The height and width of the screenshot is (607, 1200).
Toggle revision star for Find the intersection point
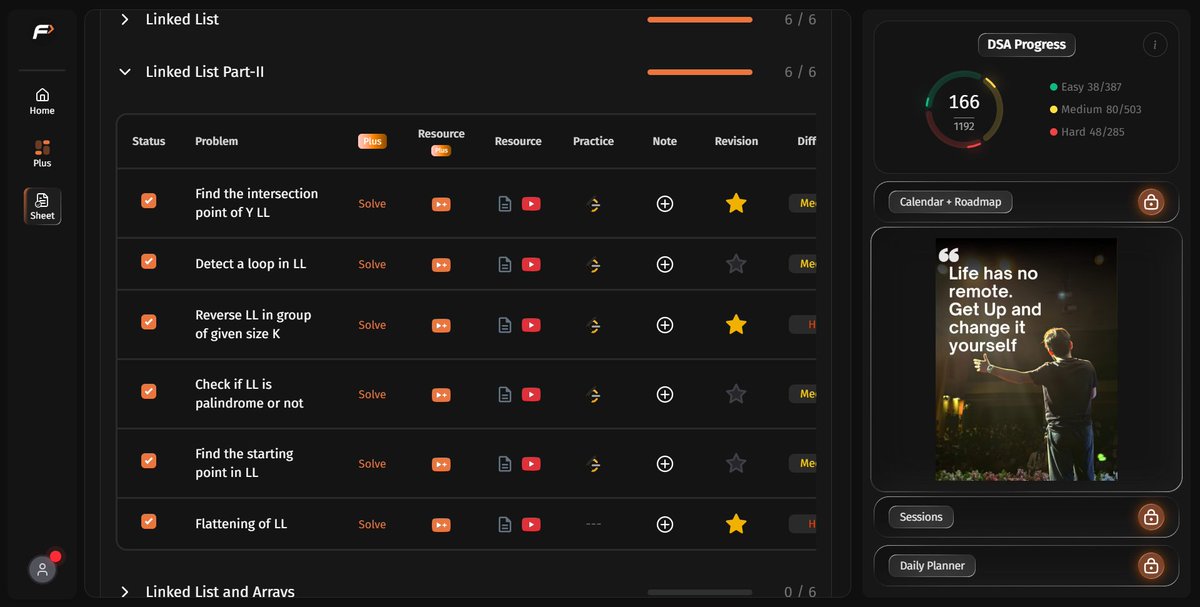tap(736, 203)
